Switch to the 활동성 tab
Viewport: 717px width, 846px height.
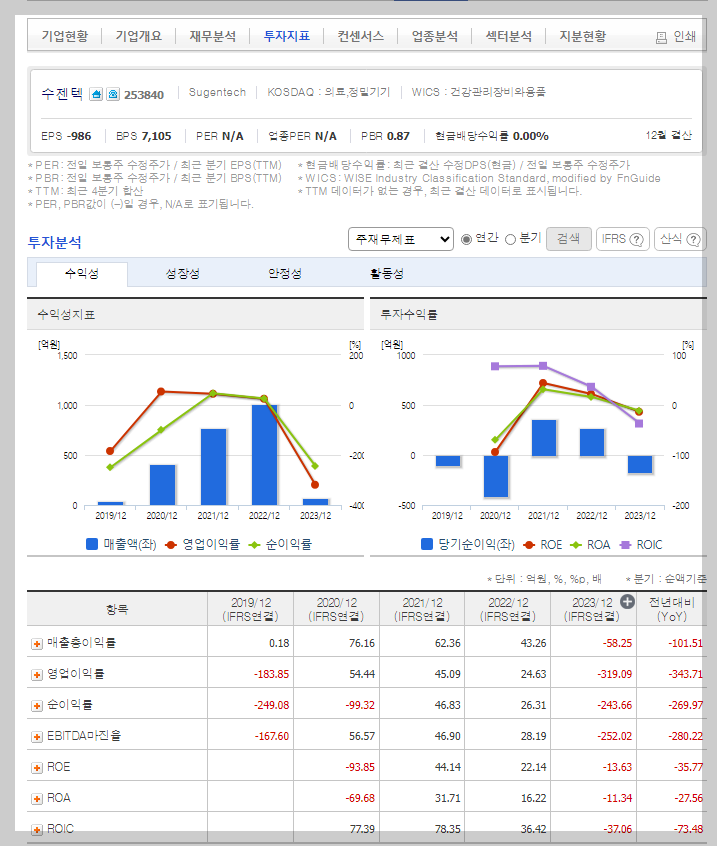(387, 274)
